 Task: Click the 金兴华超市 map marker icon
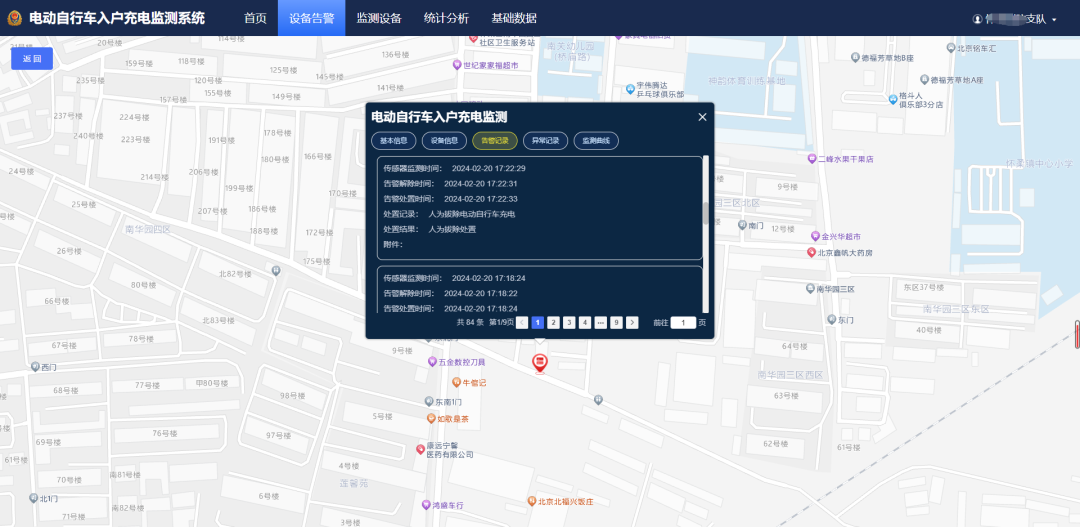[814, 237]
